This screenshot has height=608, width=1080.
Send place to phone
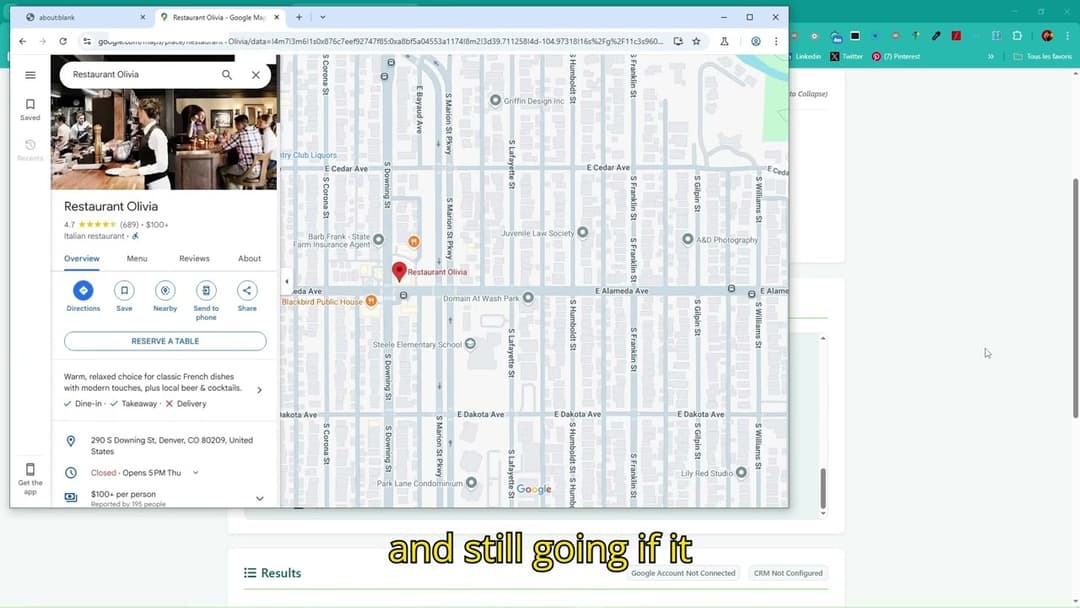(x=206, y=301)
